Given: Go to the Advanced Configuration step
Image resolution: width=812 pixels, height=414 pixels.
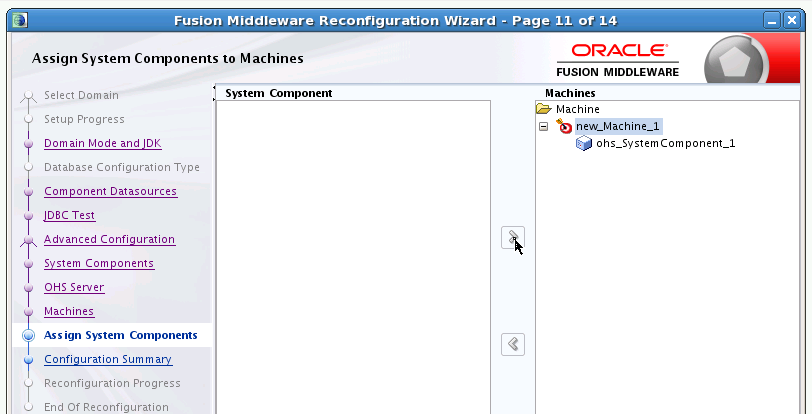Looking at the screenshot, I should 109,239.
